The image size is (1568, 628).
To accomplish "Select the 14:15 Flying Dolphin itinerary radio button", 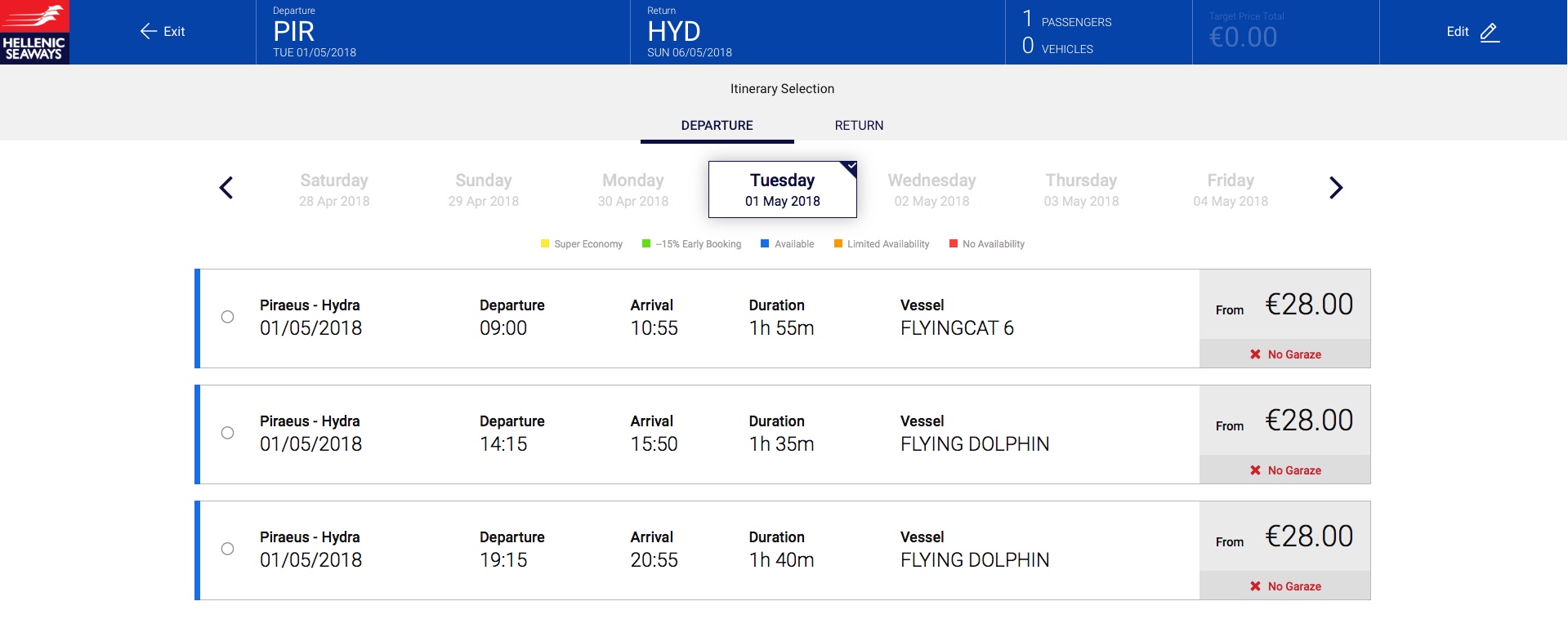I will [x=228, y=433].
